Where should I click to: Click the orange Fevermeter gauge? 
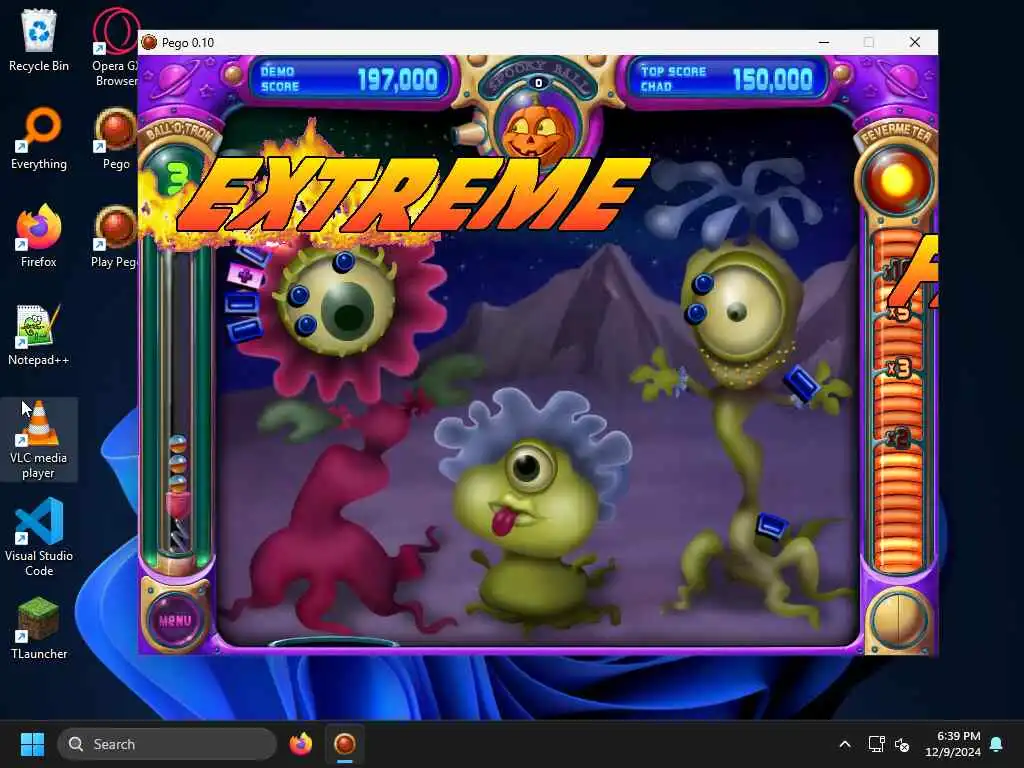coord(899,402)
